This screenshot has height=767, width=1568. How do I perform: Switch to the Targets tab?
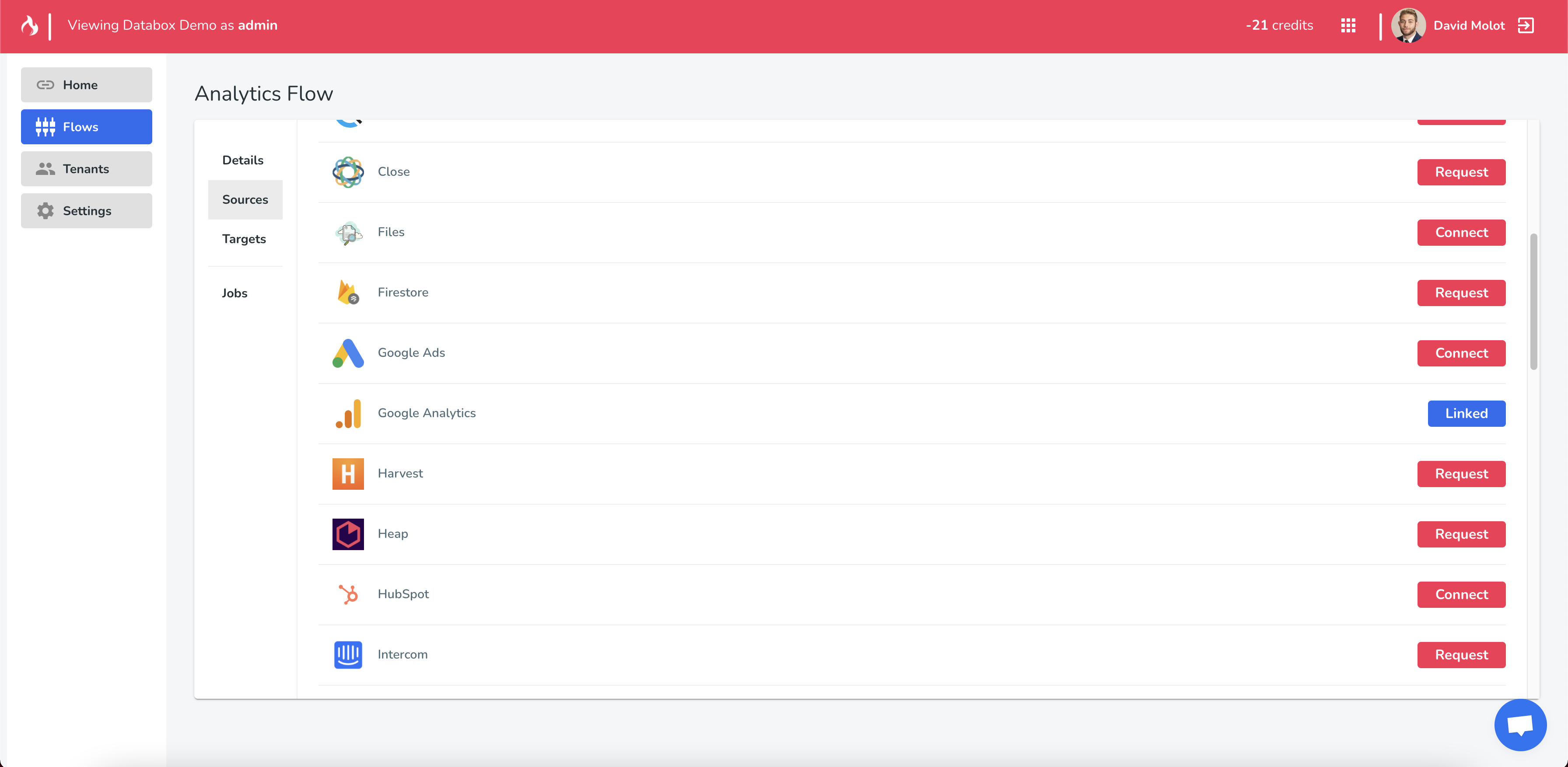pos(244,239)
